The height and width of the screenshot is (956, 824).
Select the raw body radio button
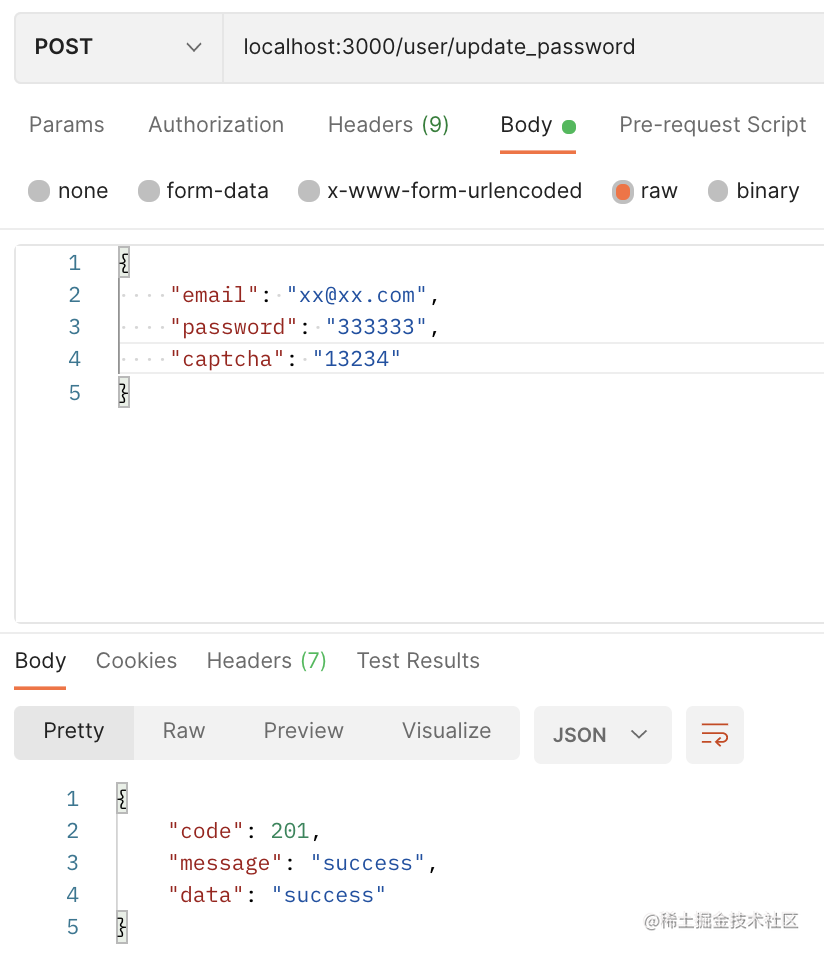[623, 191]
